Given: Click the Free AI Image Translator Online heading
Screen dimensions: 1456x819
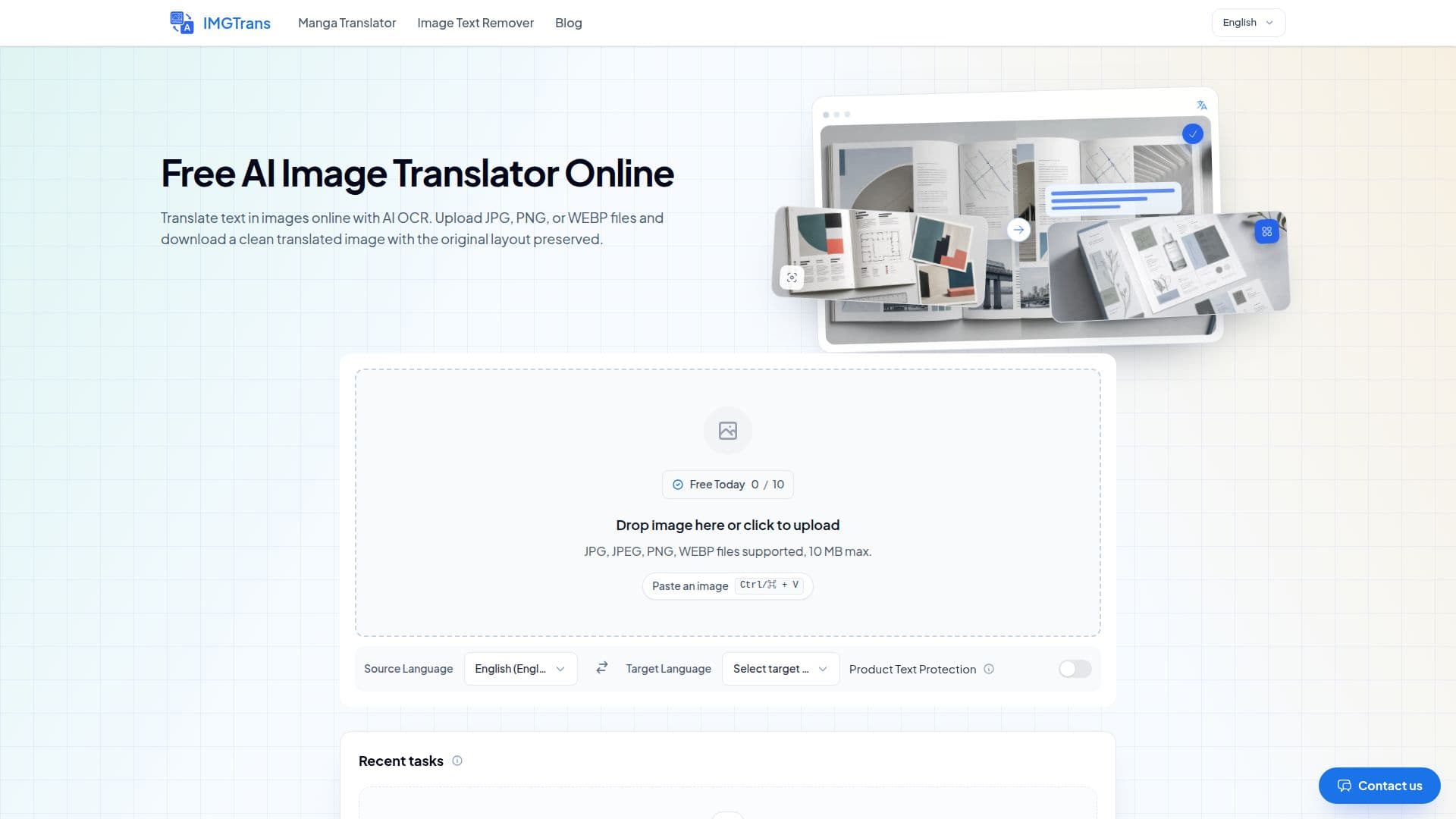Looking at the screenshot, I should coord(418,173).
